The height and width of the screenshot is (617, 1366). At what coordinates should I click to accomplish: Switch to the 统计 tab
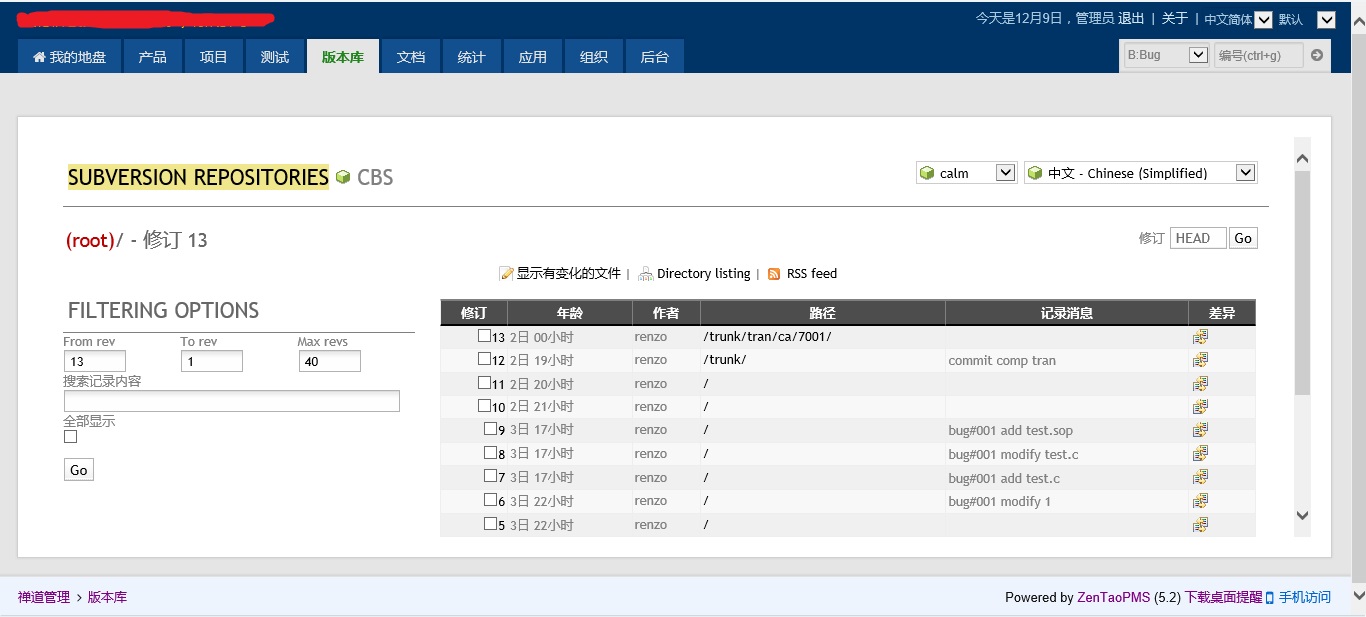click(x=472, y=57)
